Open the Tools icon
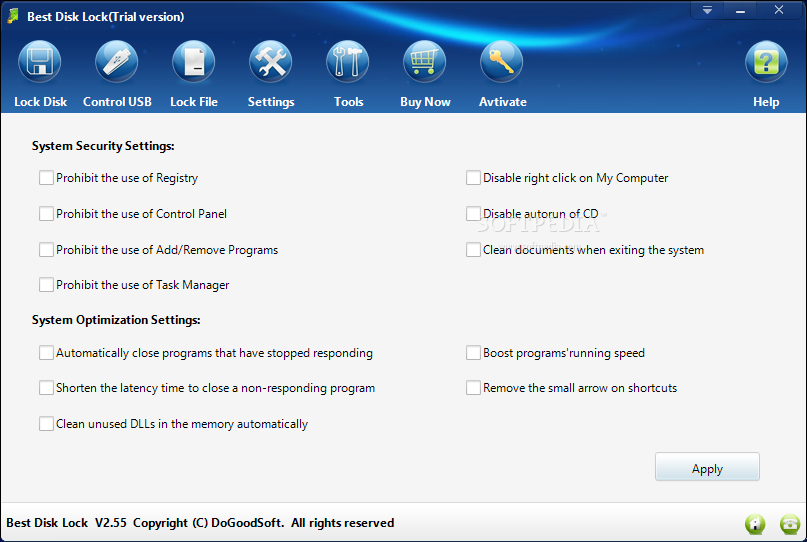The width and height of the screenshot is (807, 542). pos(348,62)
